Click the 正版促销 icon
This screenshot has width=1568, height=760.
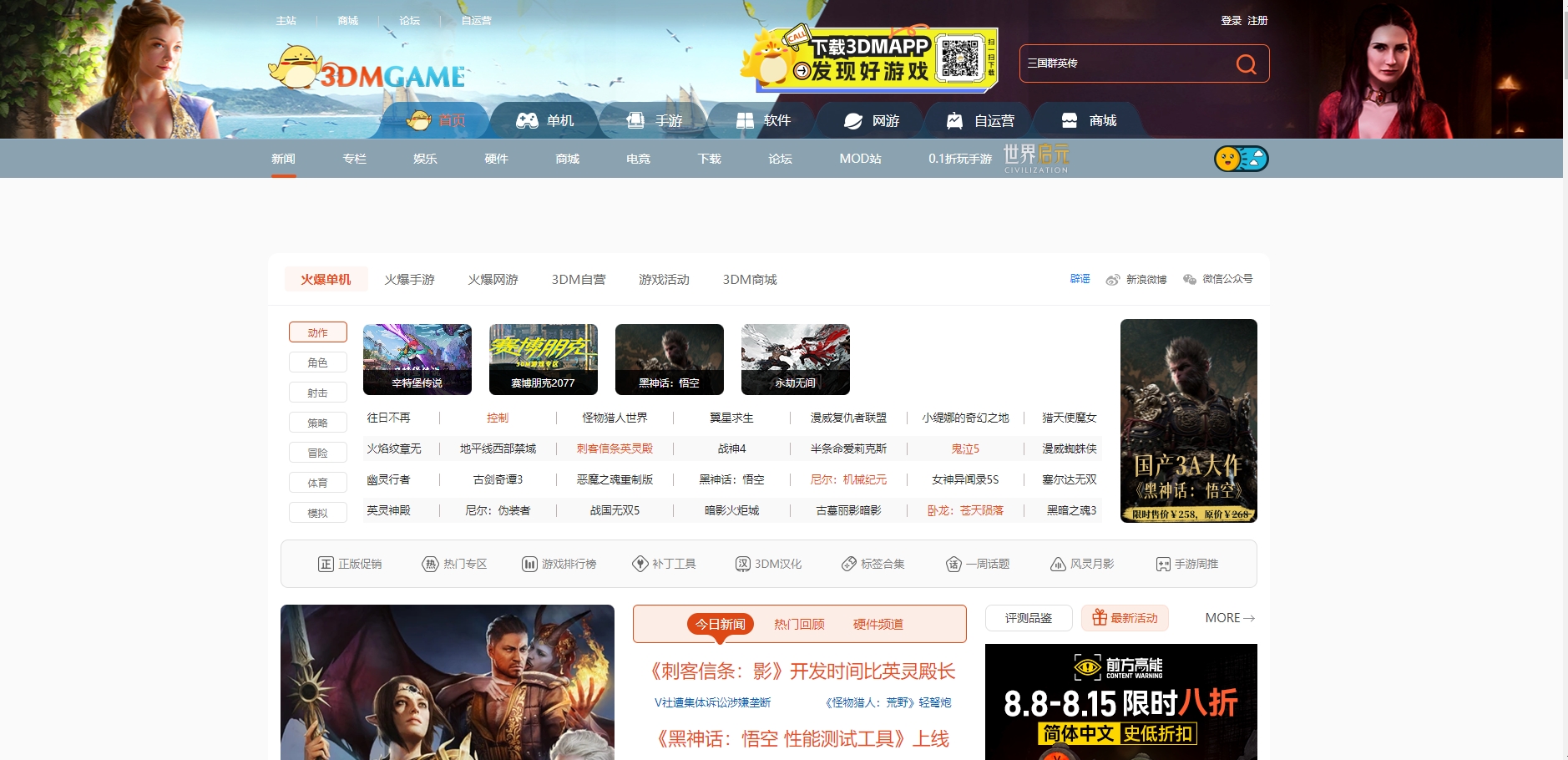(x=326, y=565)
